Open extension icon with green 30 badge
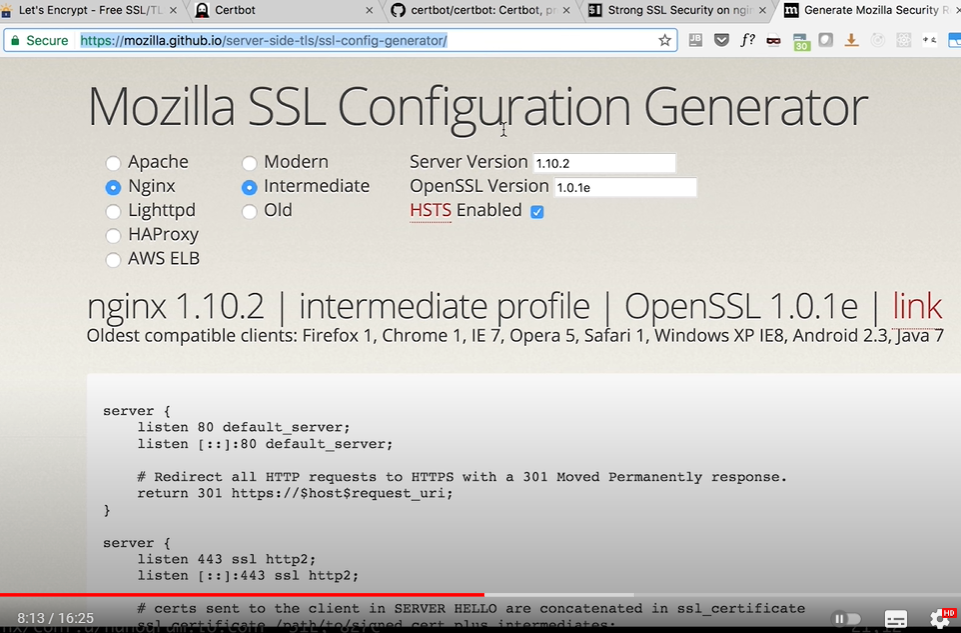Screen dimensions: 961x633 click(x=800, y=42)
